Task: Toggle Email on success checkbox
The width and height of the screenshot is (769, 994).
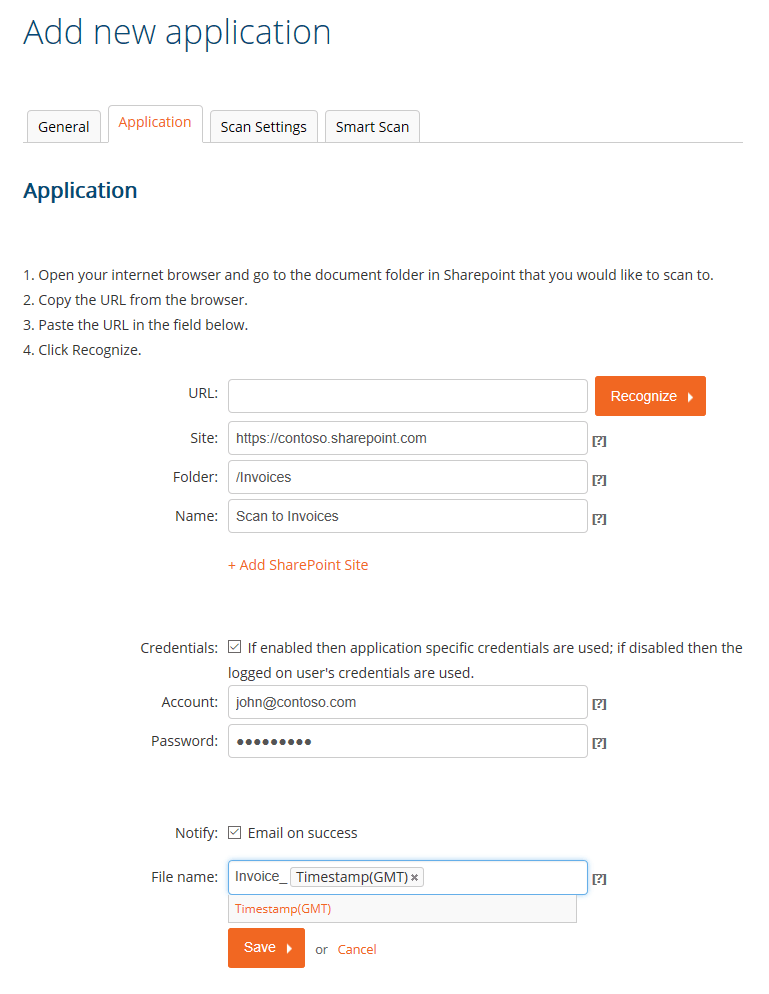Action: (x=235, y=832)
